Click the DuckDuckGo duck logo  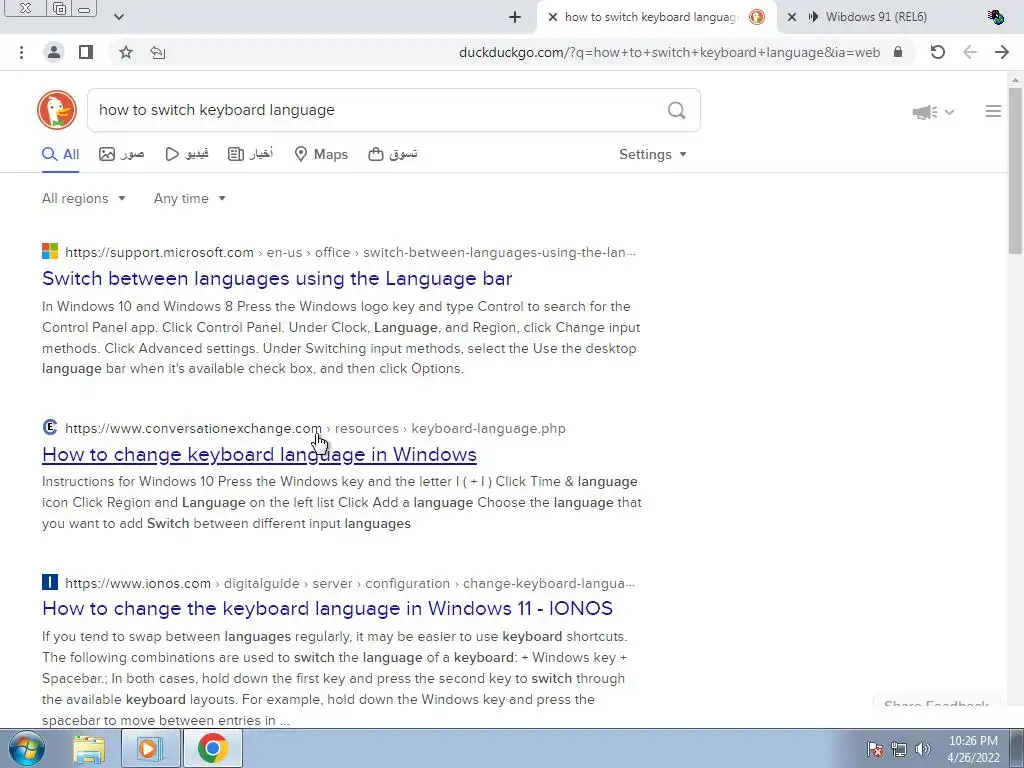(57, 110)
